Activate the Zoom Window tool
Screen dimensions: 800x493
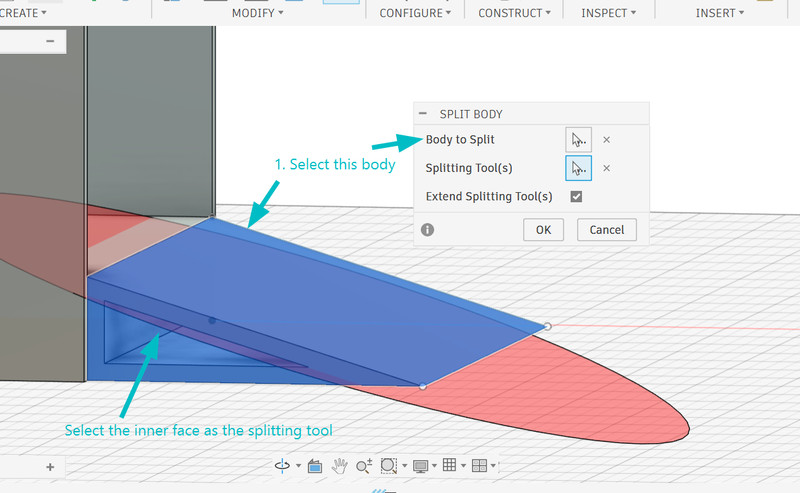[388, 465]
